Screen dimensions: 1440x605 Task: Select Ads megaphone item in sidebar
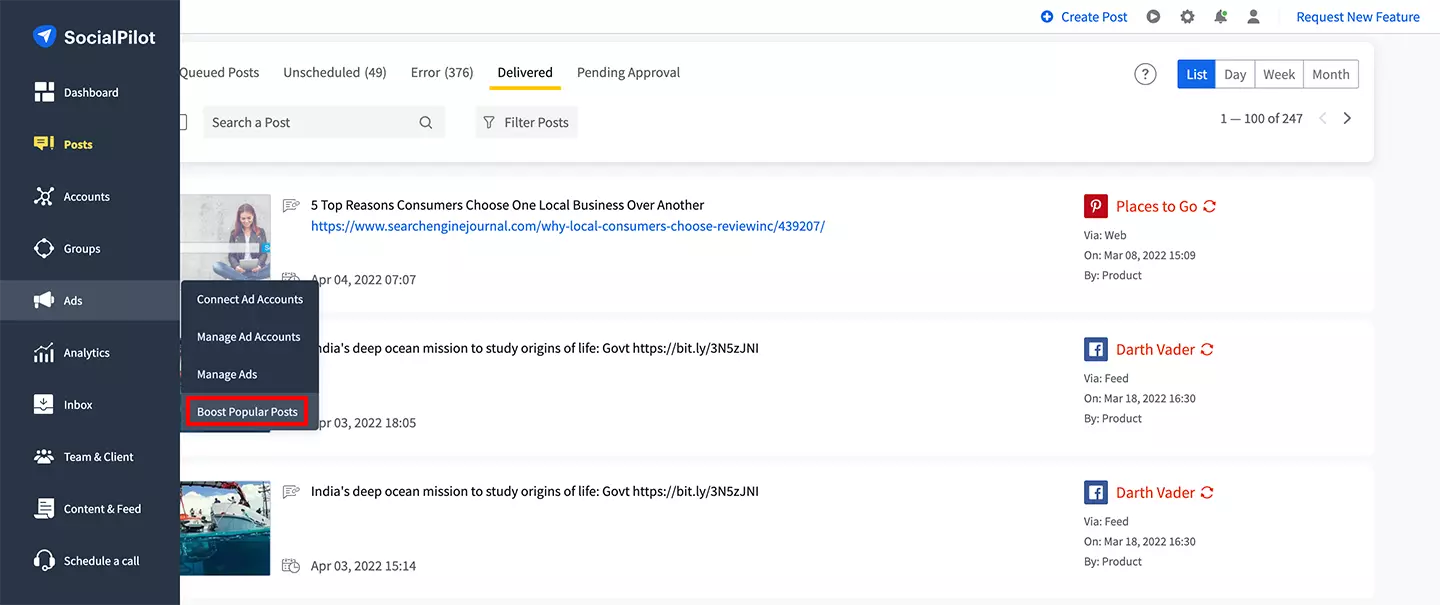point(90,301)
